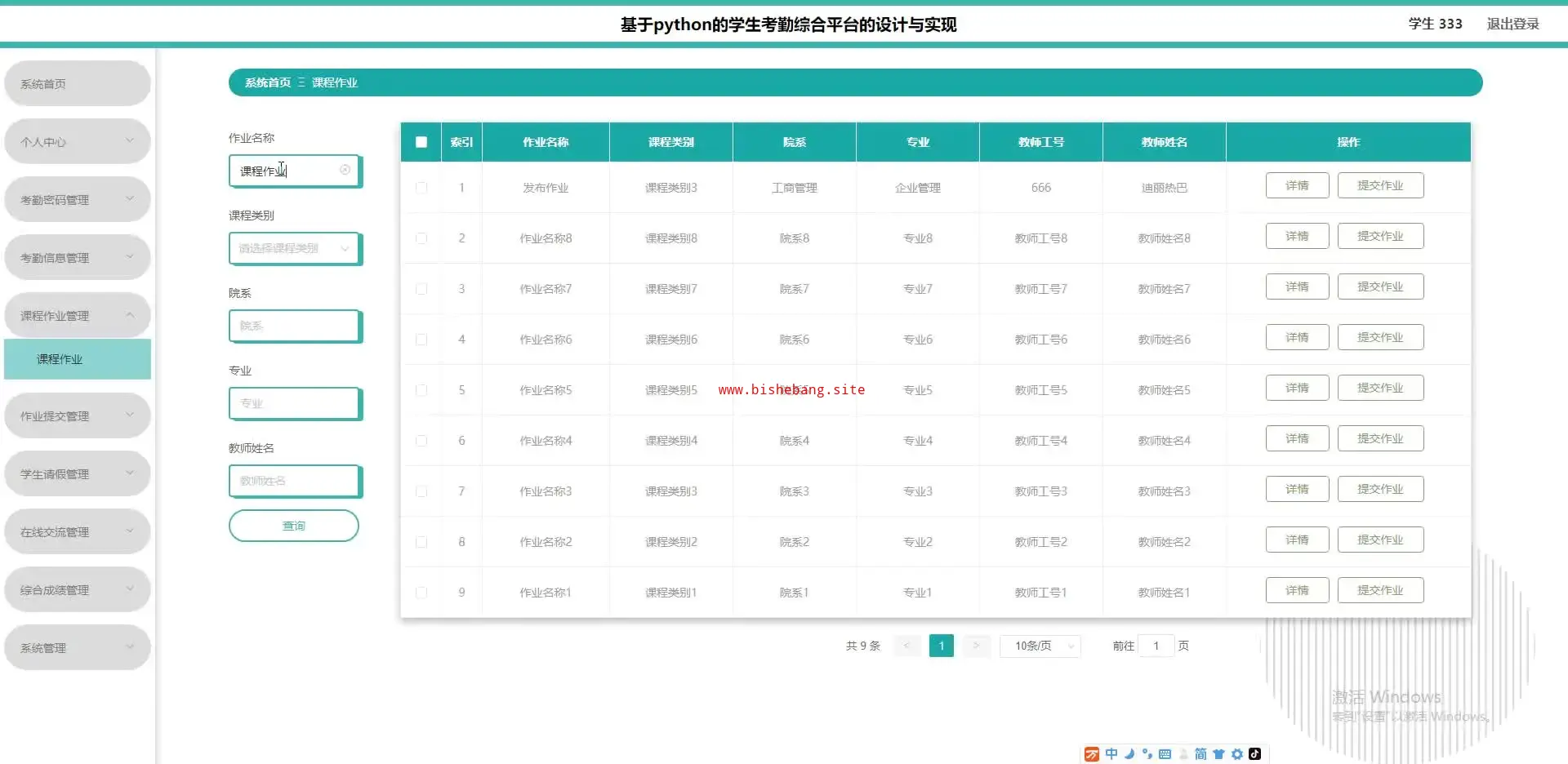Open the IME skin shirt icon
Image resolution: width=1568 pixels, height=764 pixels.
tap(1218, 754)
